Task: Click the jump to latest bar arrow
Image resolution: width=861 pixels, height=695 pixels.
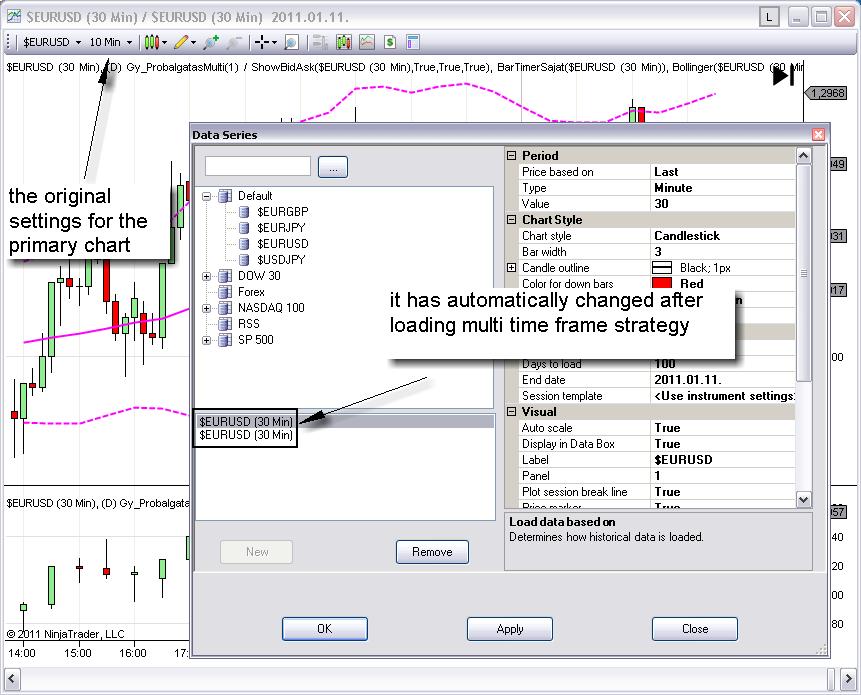Action: coord(784,76)
